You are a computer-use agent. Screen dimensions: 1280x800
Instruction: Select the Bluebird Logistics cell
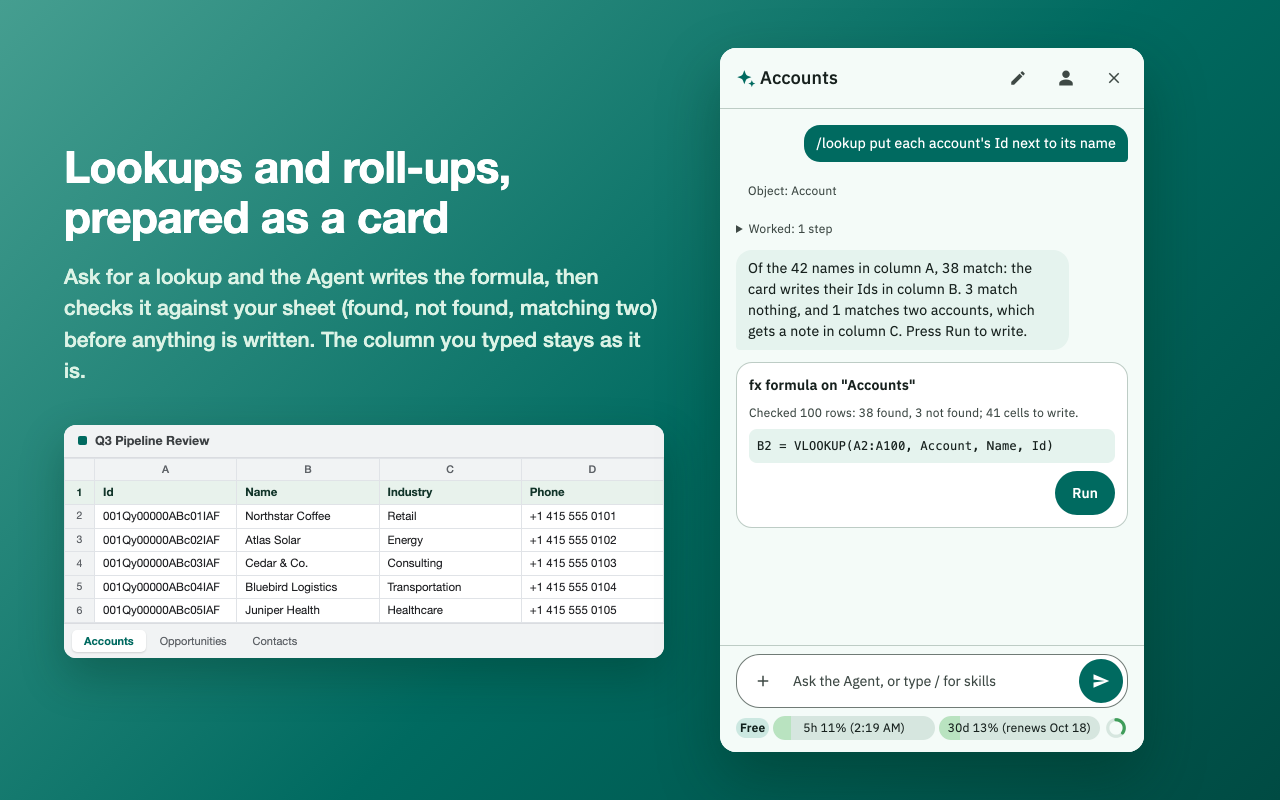[308, 587]
